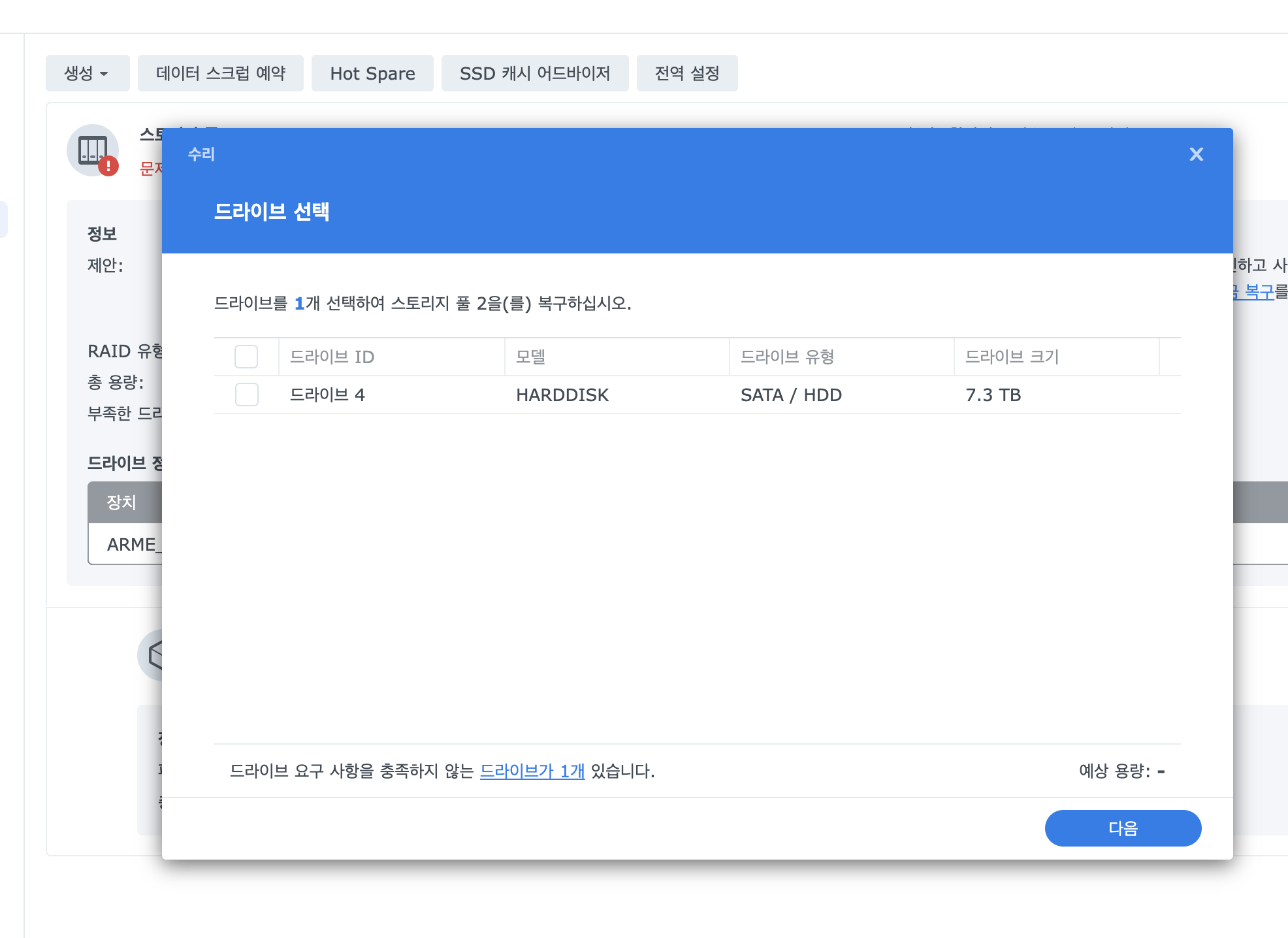Screen dimensions: 1288x938
Task: Click the SATA / HDD type cell
Action: 791,395
